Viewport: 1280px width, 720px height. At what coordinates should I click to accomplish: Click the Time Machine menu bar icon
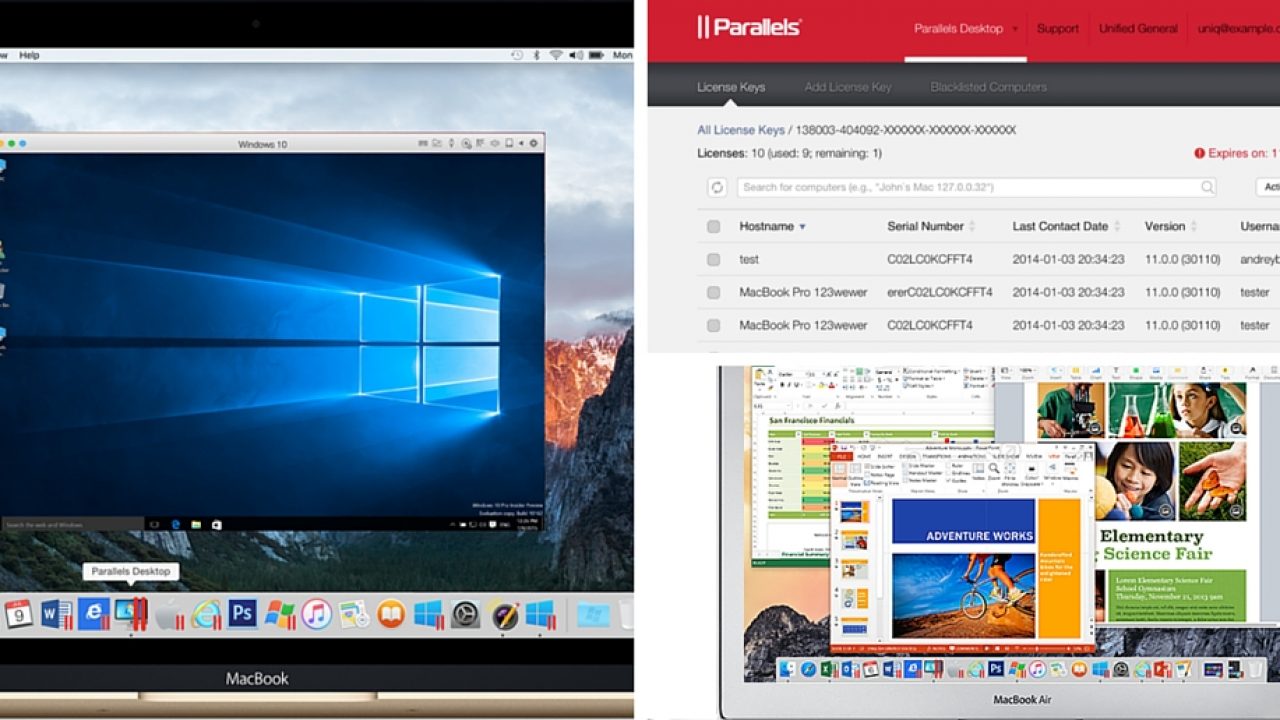tap(518, 55)
